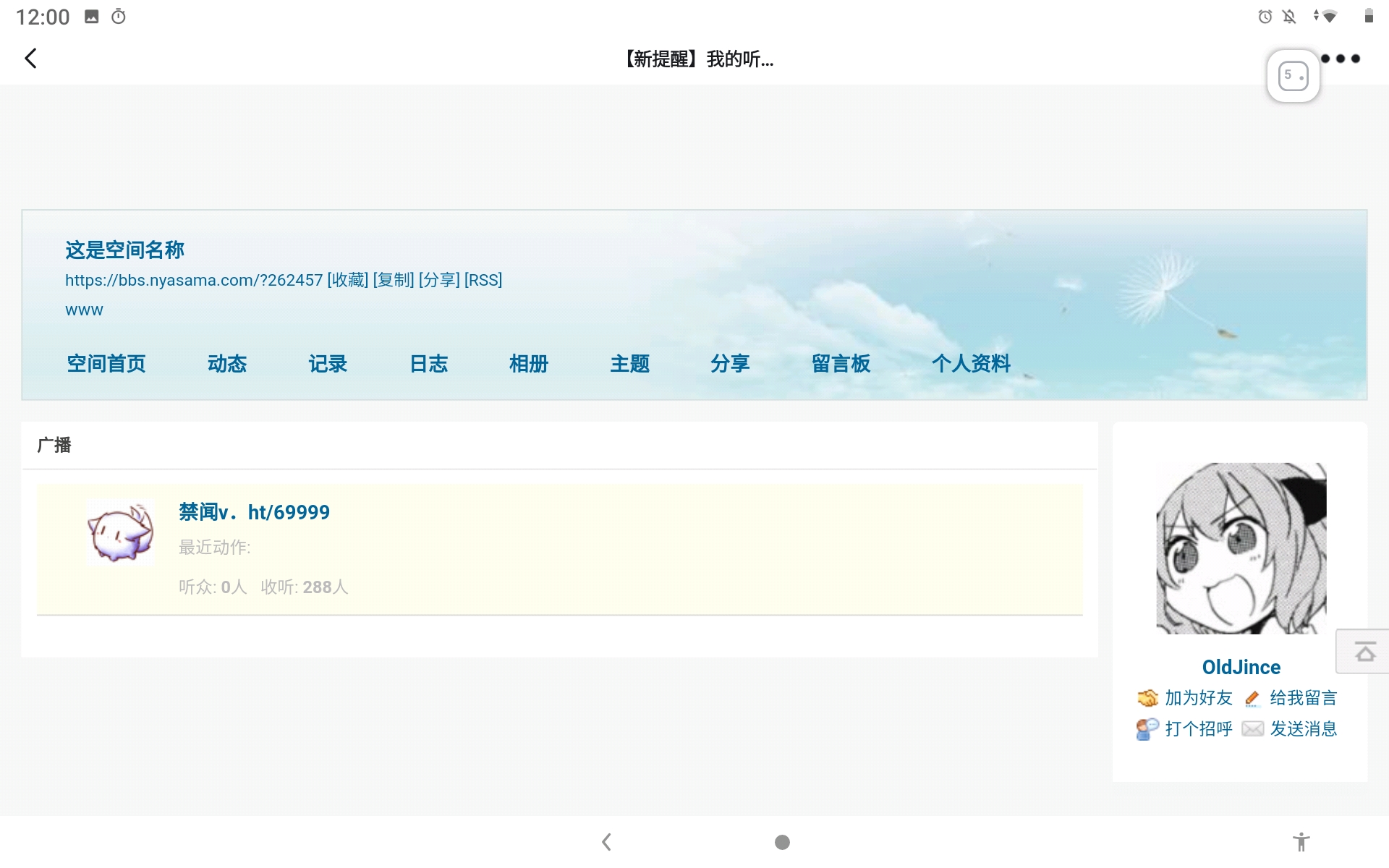
Task: Click the pencil leave-message icon
Action: 1252,698
